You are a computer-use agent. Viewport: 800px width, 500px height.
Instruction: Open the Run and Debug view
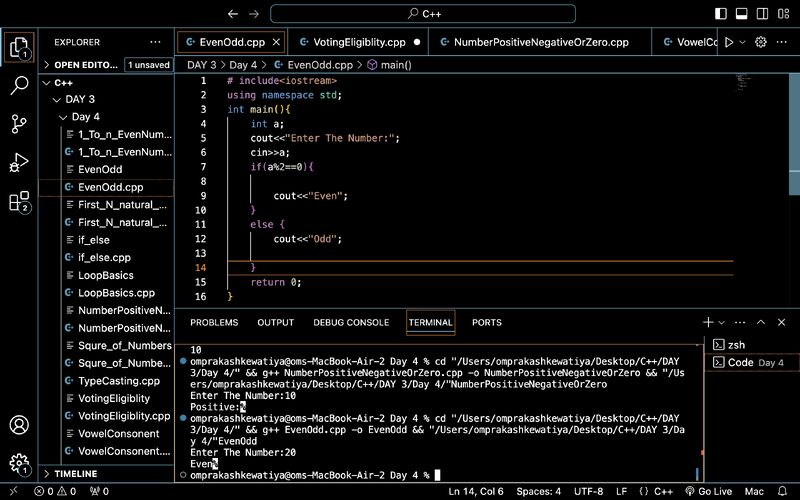coord(19,163)
